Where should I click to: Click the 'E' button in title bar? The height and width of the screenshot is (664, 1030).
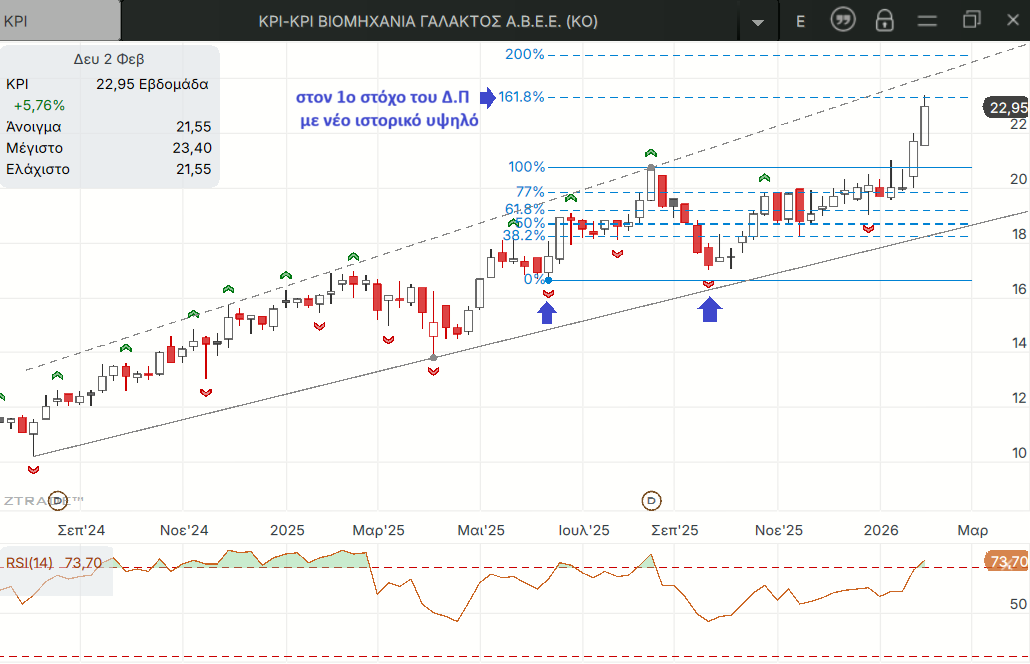coord(800,21)
